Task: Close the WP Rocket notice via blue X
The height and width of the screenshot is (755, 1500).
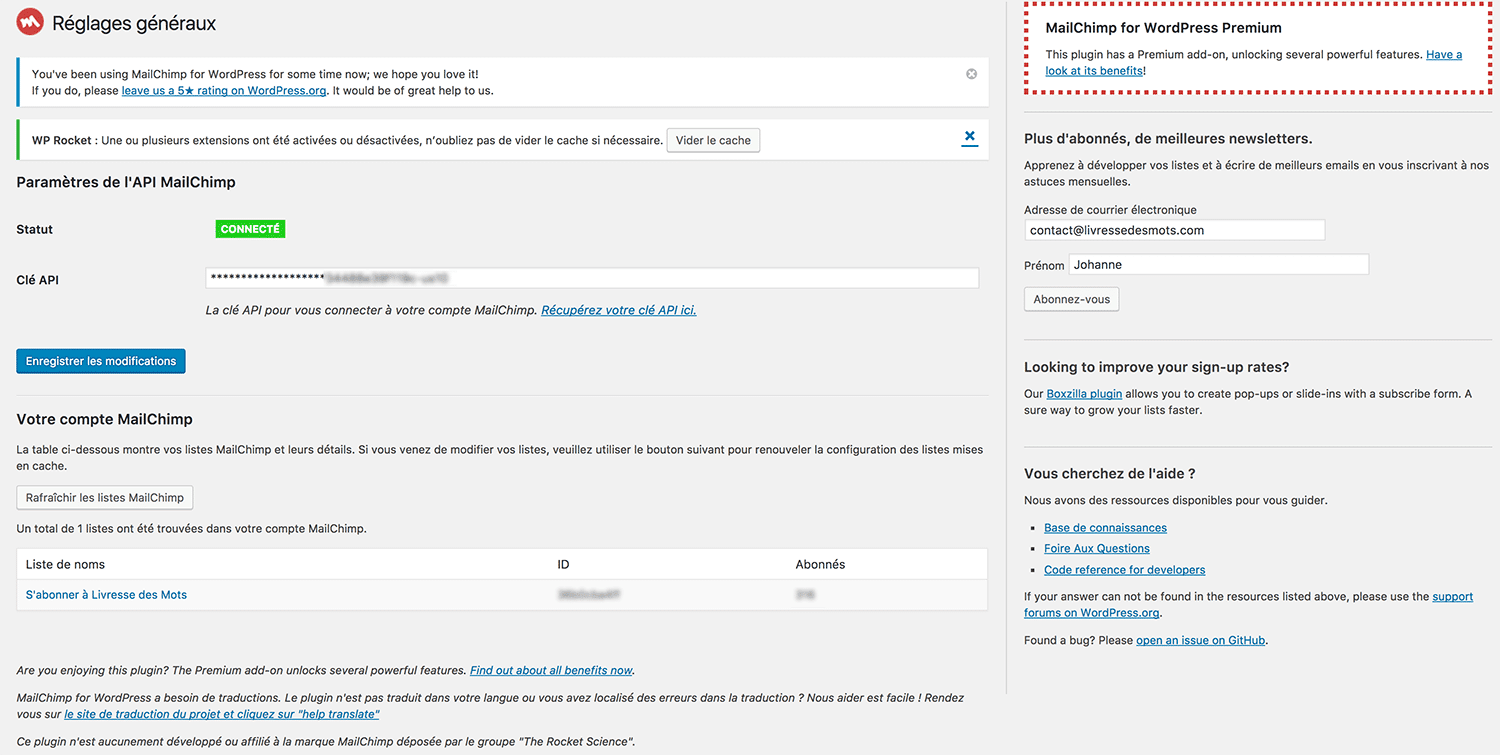Action: (x=969, y=139)
